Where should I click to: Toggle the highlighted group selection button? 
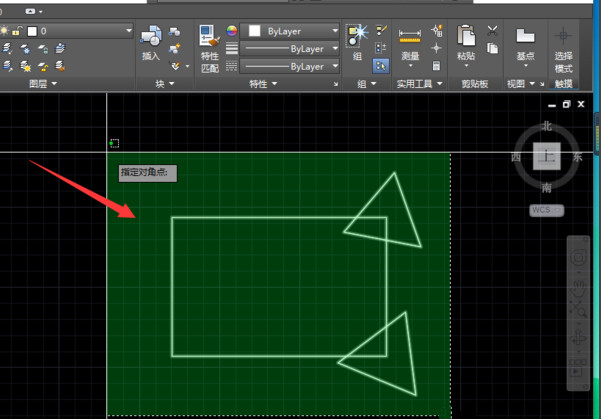pos(381,65)
